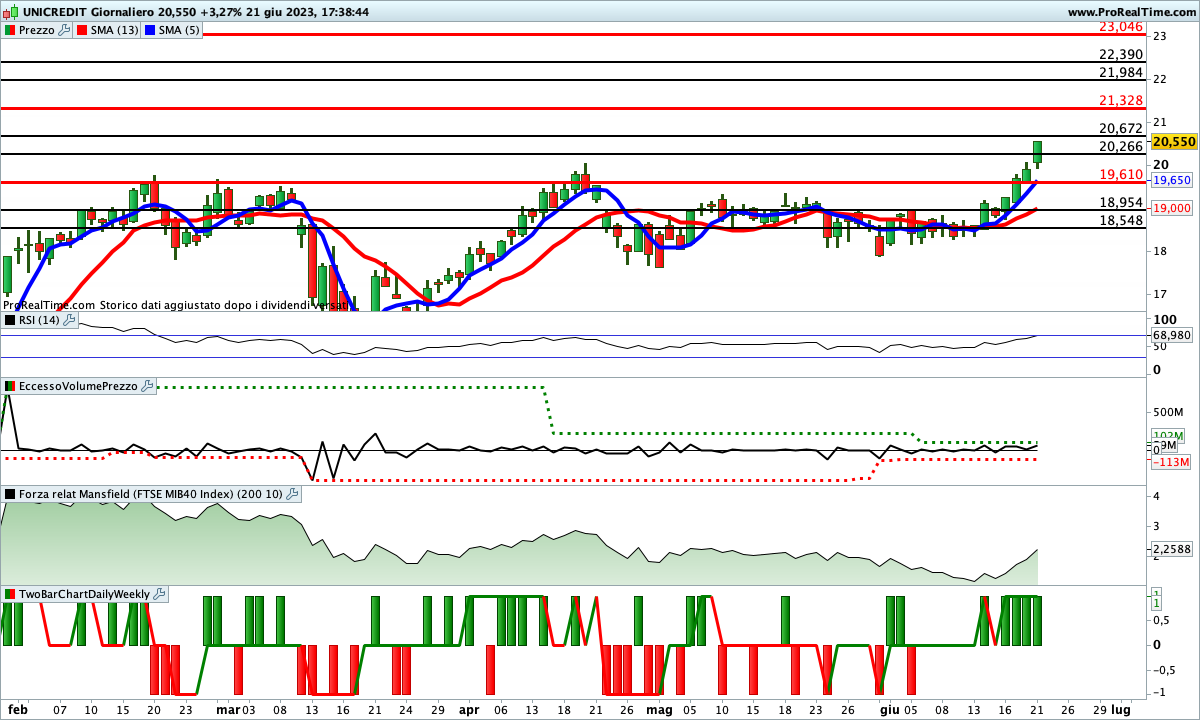The height and width of the screenshot is (720, 1200).
Task: Click the apr label on time axis
Action: pyautogui.click(x=468, y=708)
